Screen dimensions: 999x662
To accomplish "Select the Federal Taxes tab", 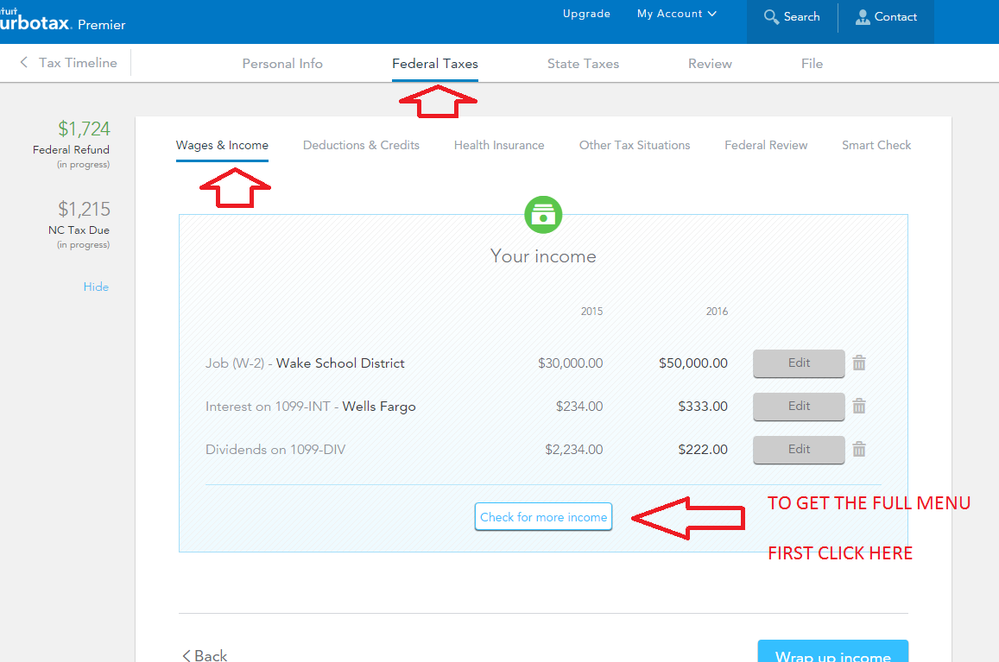I will [x=435, y=63].
